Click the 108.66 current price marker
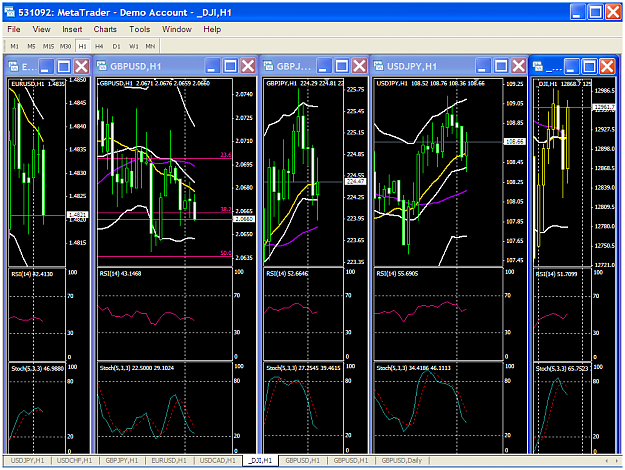 click(x=515, y=142)
